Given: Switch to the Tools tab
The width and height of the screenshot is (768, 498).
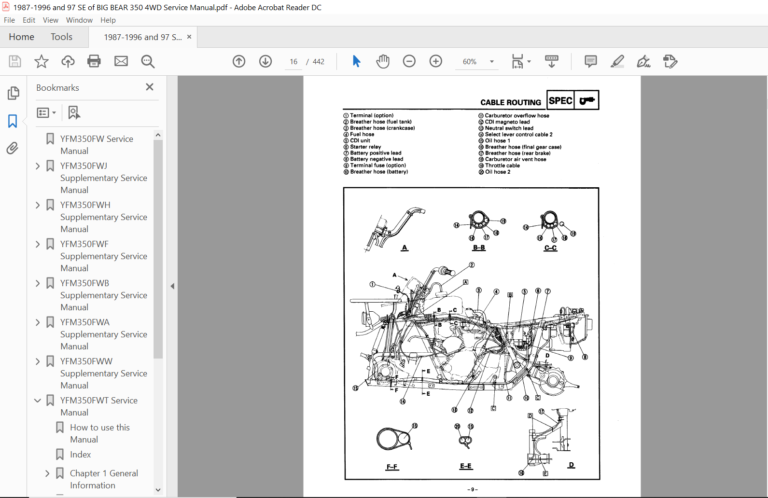Looking at the screenshot, I should click(61, 37).
